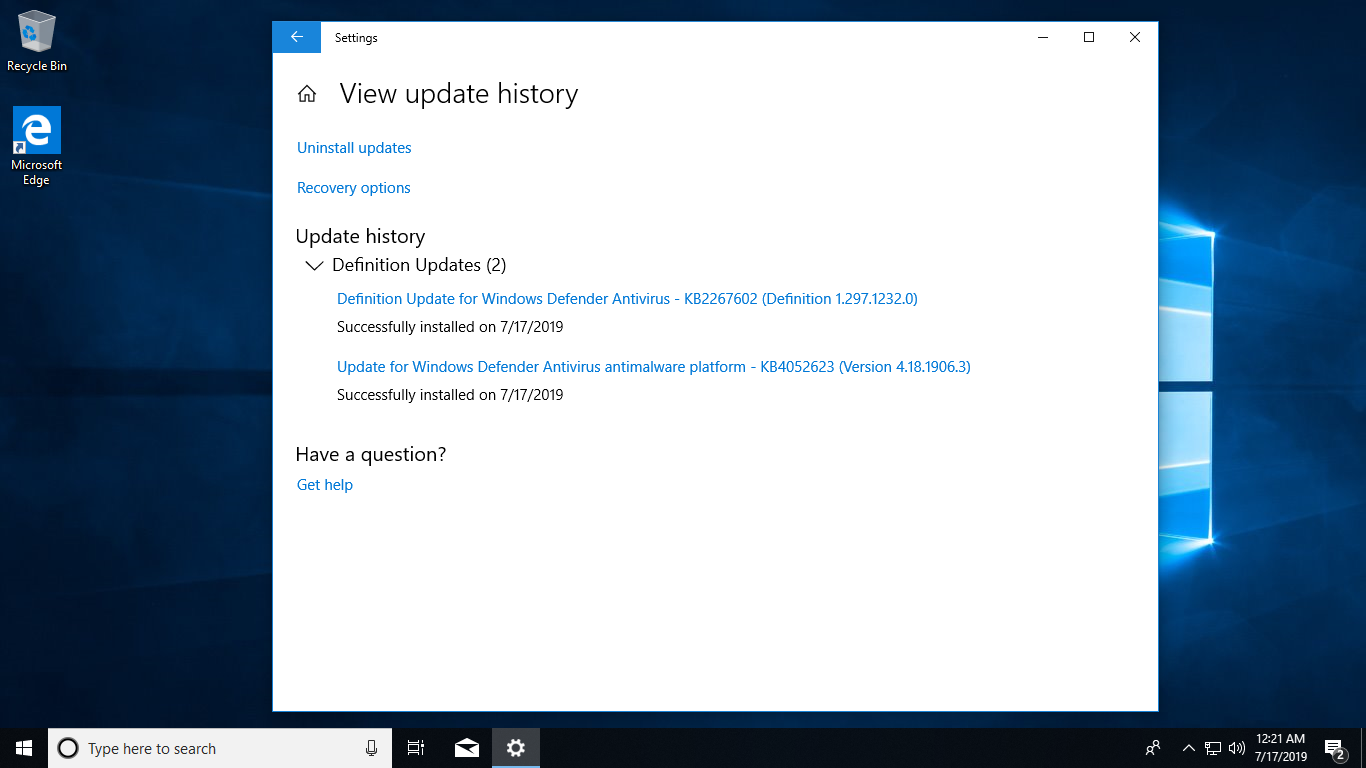The image size is (1366, 768).
Task: Click the back arrow in Settings
Action: point(296,37)
